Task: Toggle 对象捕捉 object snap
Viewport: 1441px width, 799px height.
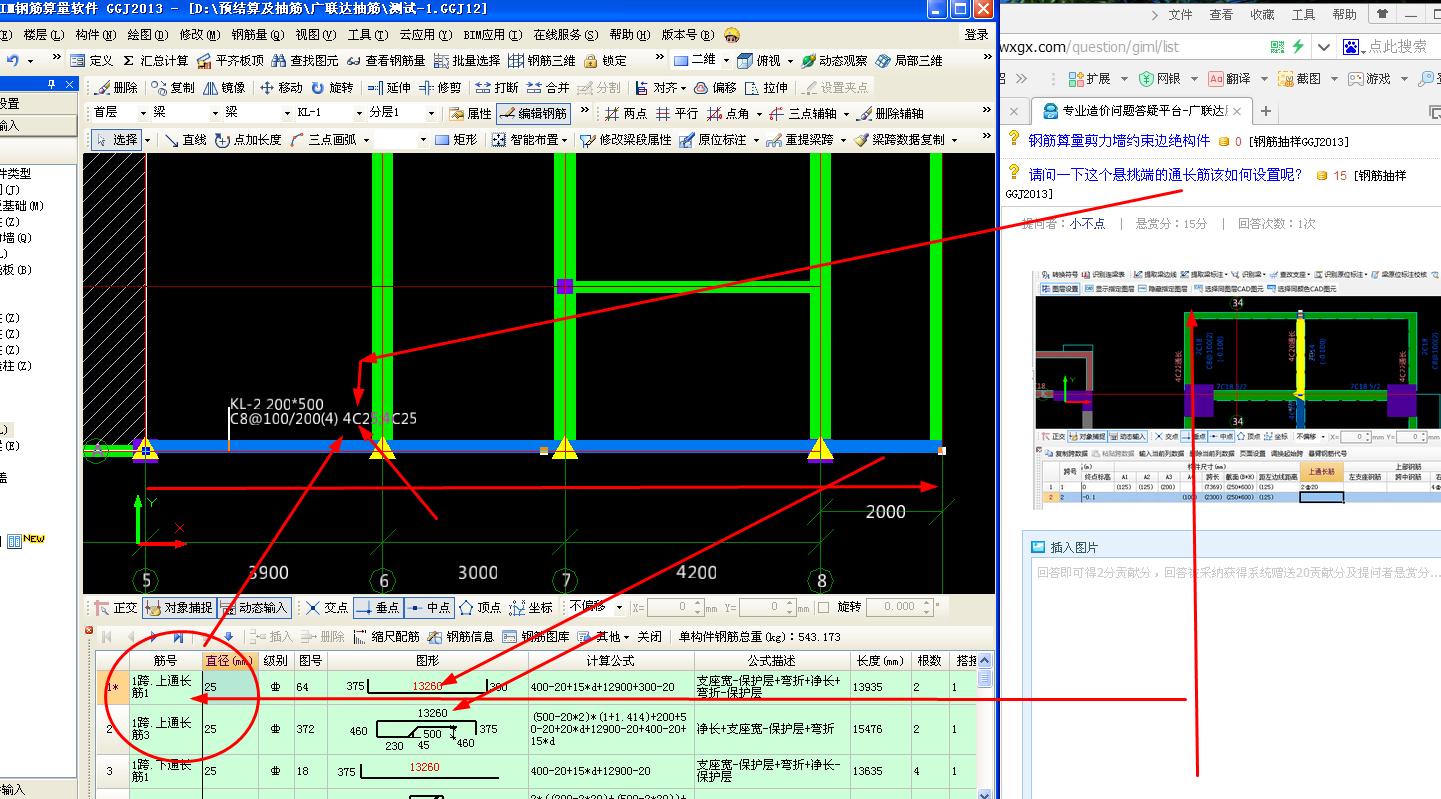Action: [x=178, y=607]
